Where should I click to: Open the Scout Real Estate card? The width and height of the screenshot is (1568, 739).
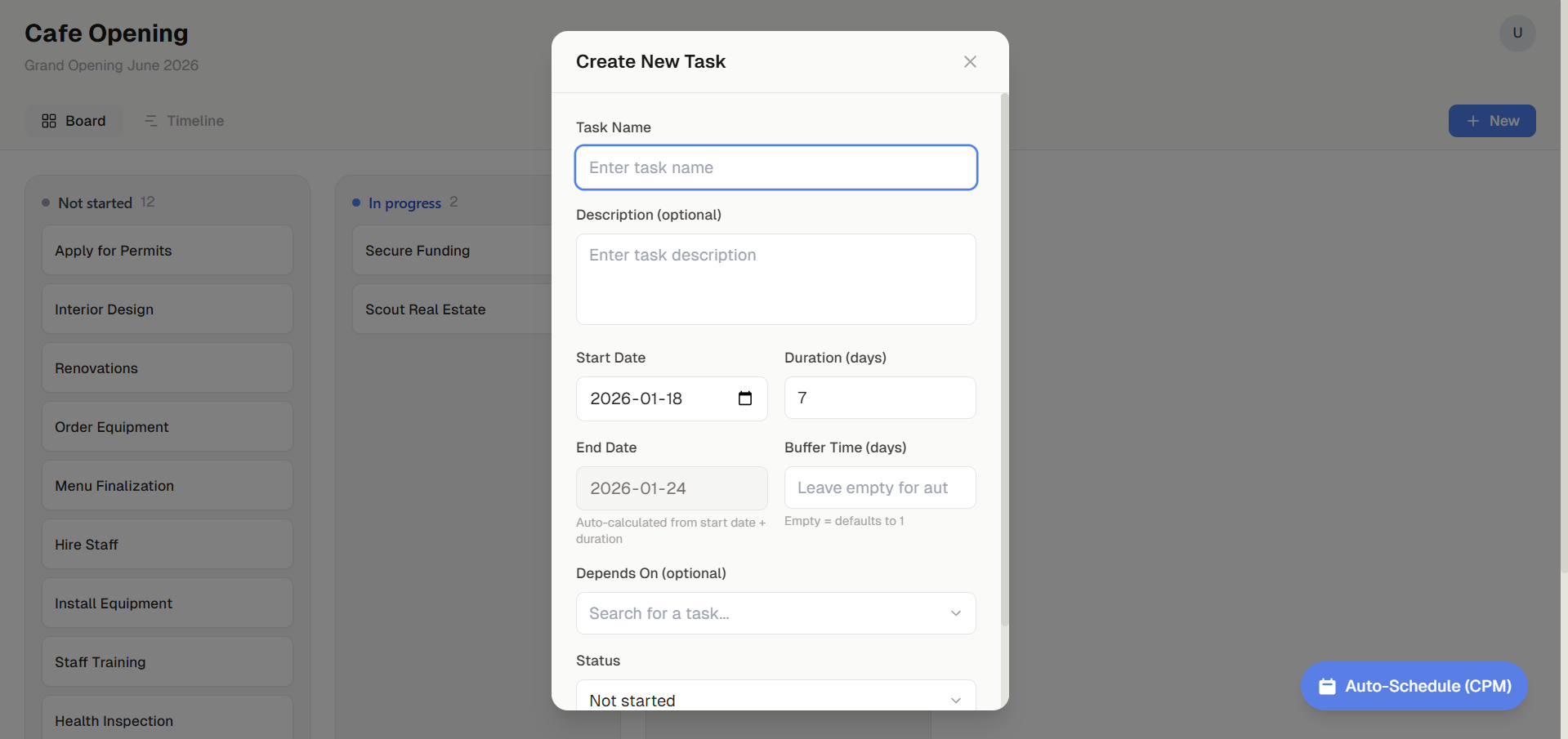pyautogui.click(x=452, y=309)
